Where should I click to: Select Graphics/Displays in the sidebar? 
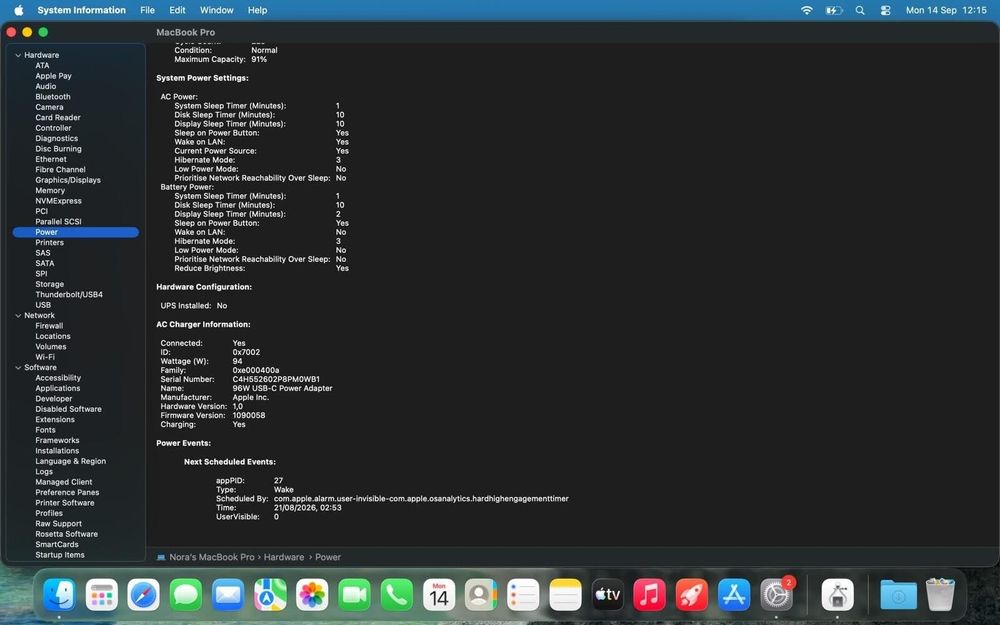coord(68,180)
